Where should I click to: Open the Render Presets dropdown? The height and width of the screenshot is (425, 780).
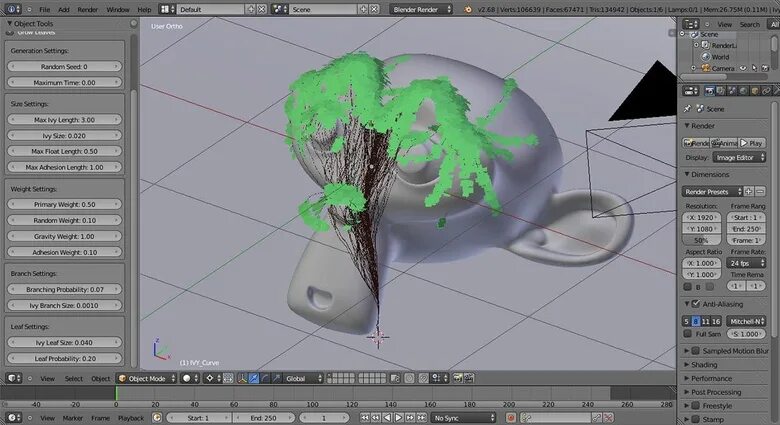(x=712, y=192)
